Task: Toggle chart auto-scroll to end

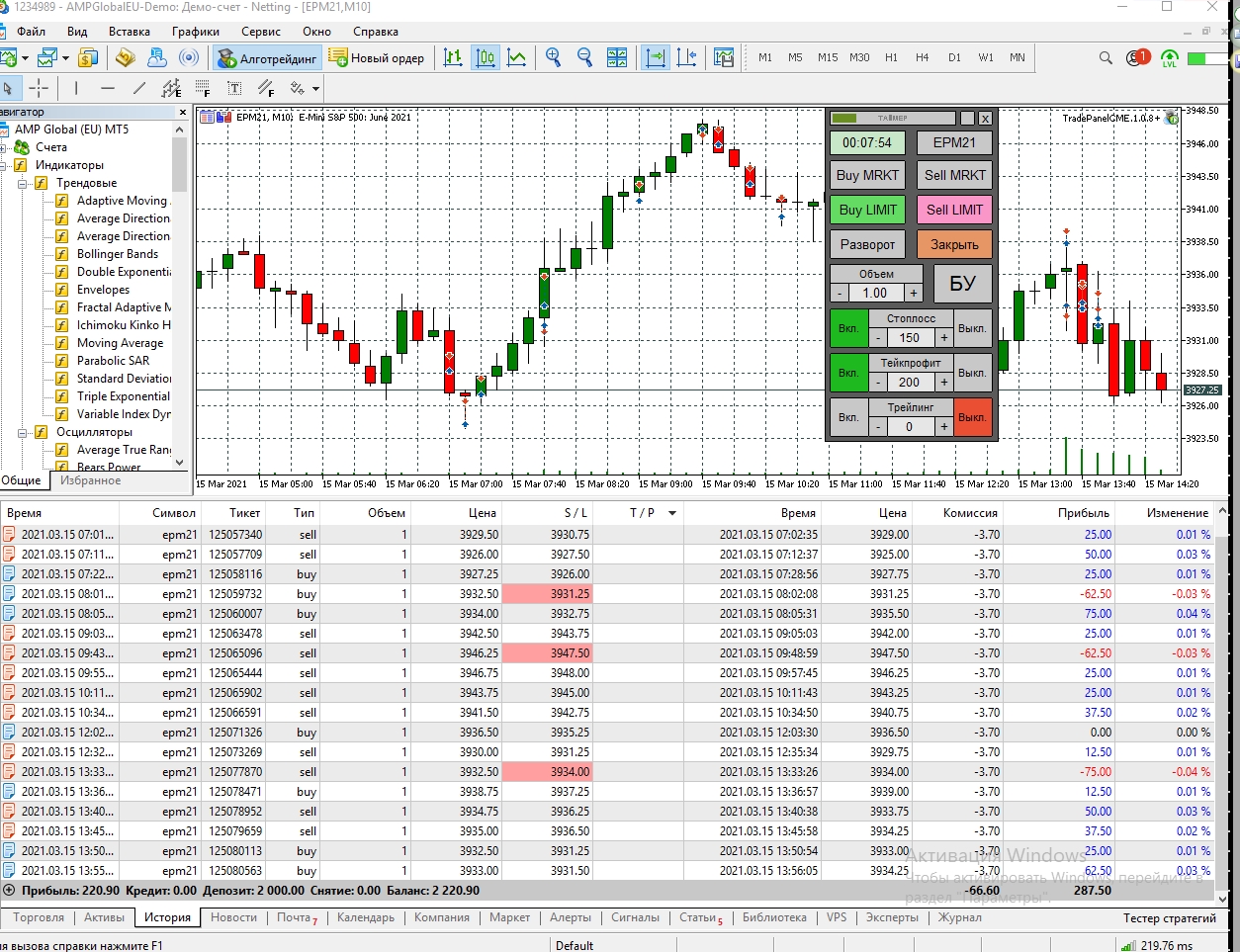Action: pos(655,57)
